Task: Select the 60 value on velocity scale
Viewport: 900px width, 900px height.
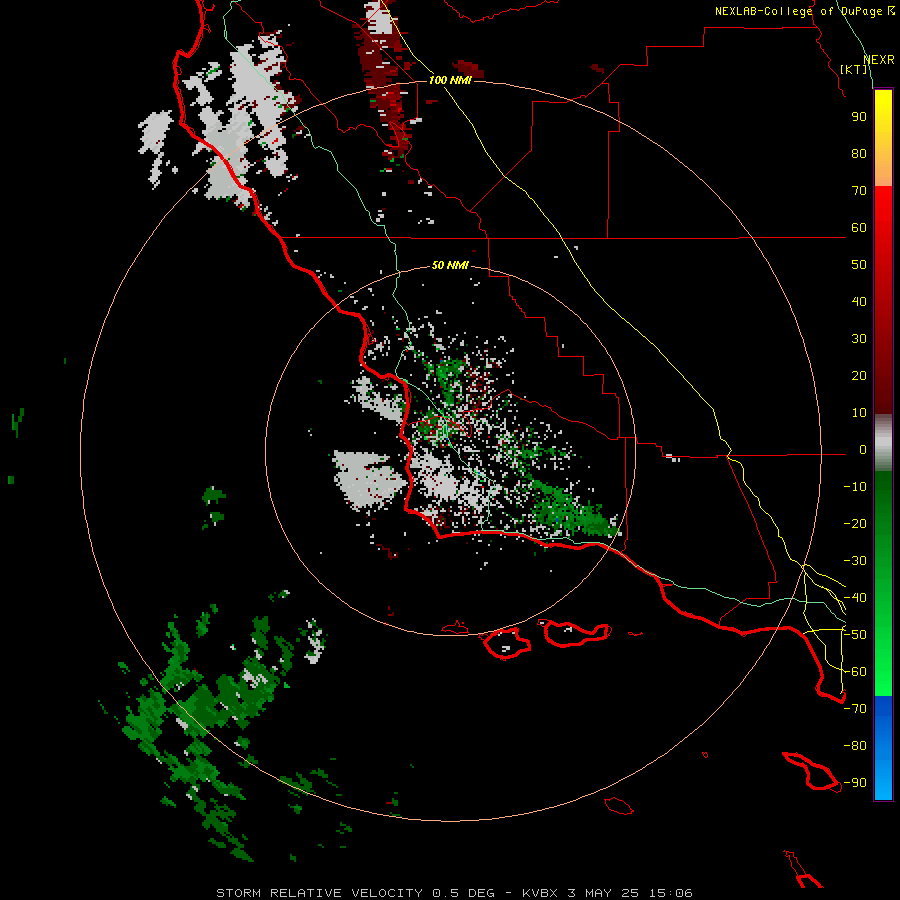Action: 859,227
